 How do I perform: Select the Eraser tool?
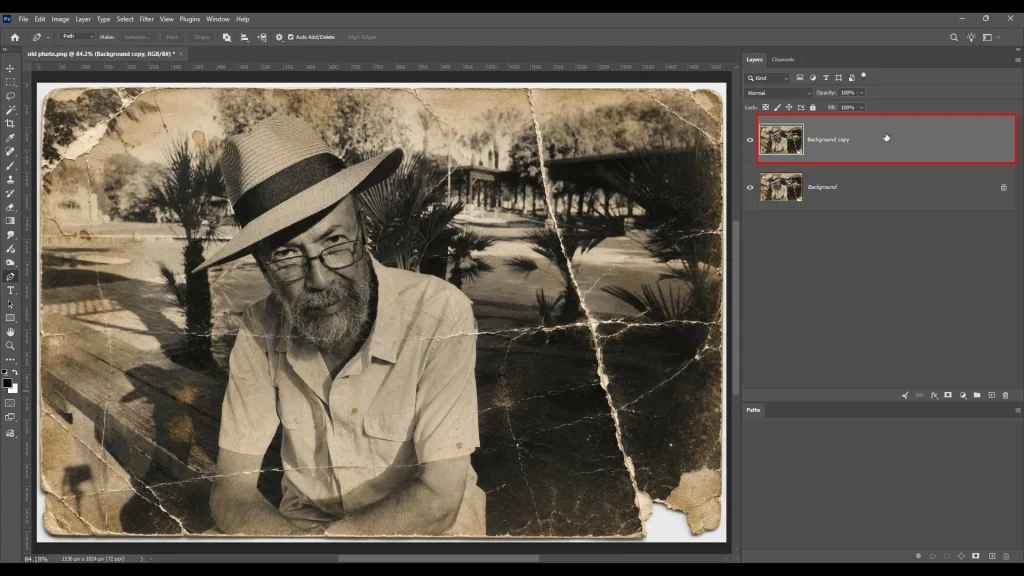10,207
